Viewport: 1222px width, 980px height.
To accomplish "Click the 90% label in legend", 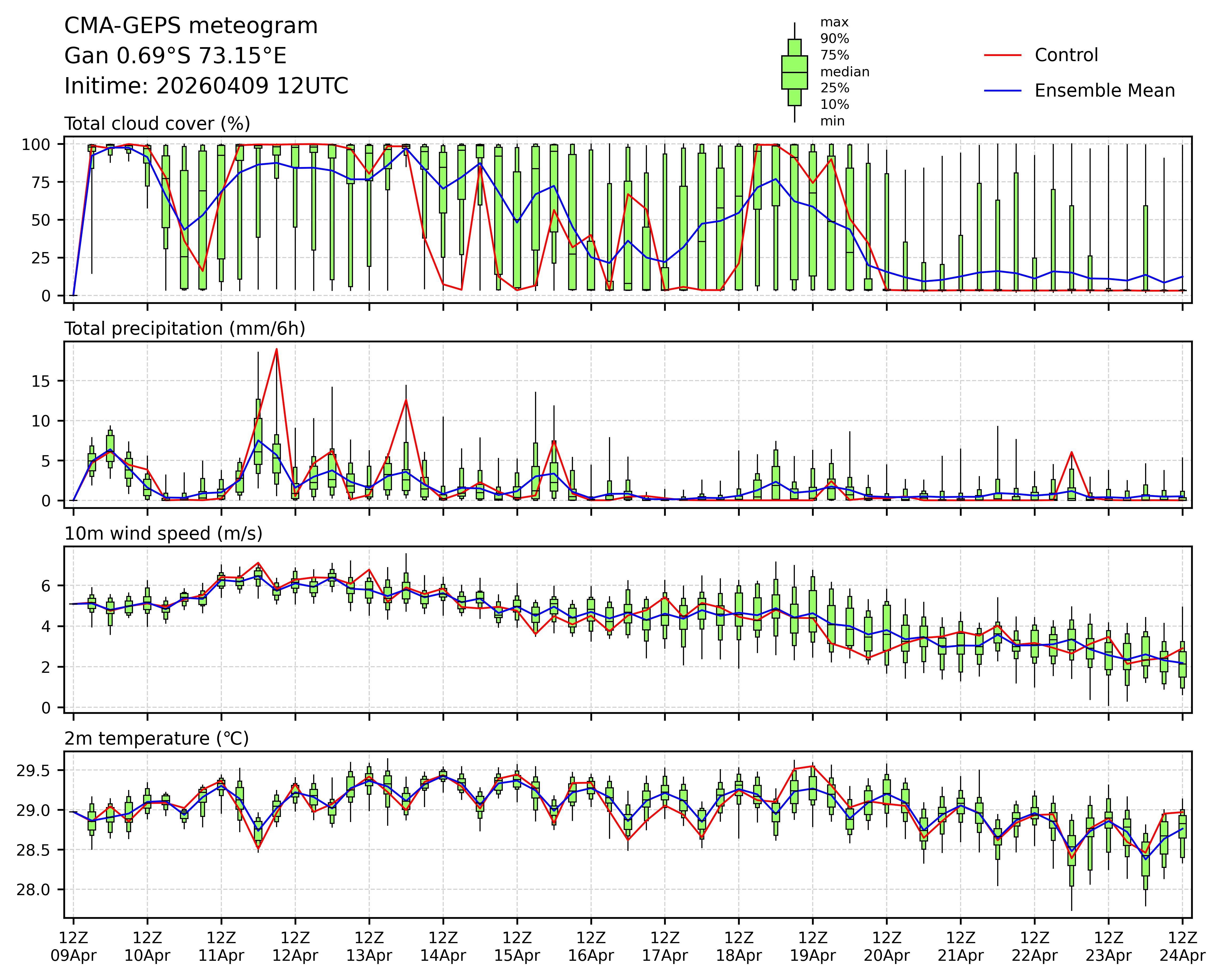I will coord(834,39).
